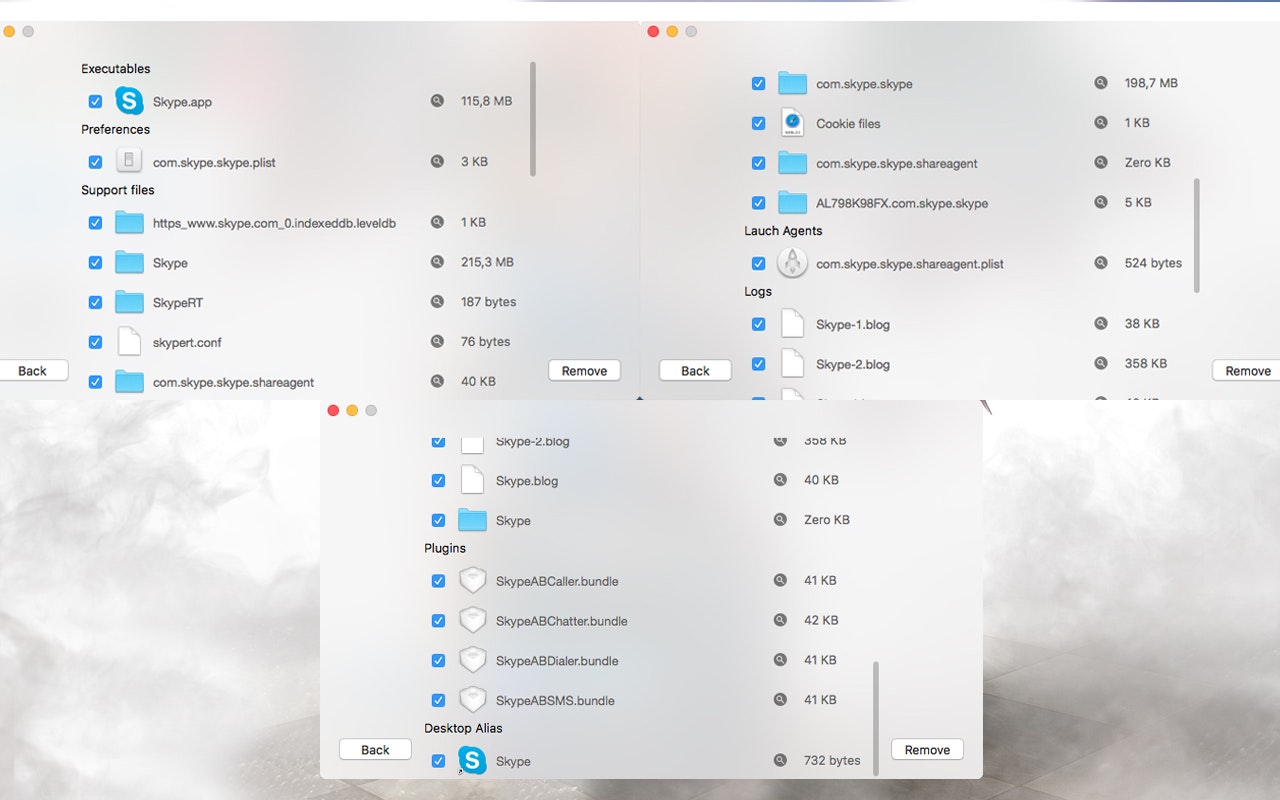Viewport: 1280px width, 800px height.
Task: Select the SkypeABDialer.bundle plugin icon
Action: pos(472,660)
